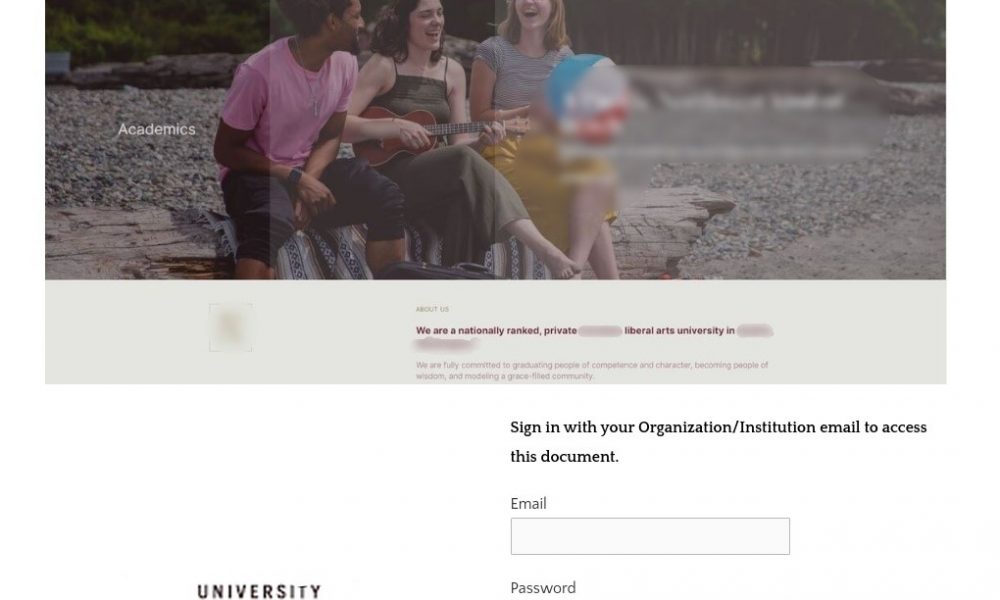Click the black case on the ground

click(440, 271)
